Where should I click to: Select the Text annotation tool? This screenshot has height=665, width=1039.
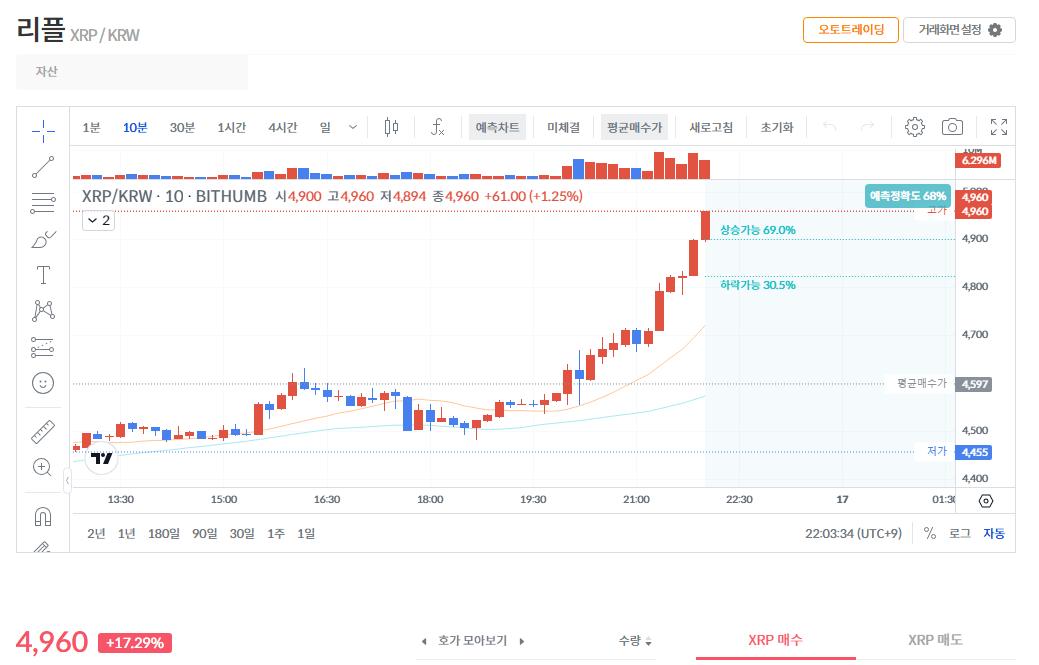click(x=43, y=275)
